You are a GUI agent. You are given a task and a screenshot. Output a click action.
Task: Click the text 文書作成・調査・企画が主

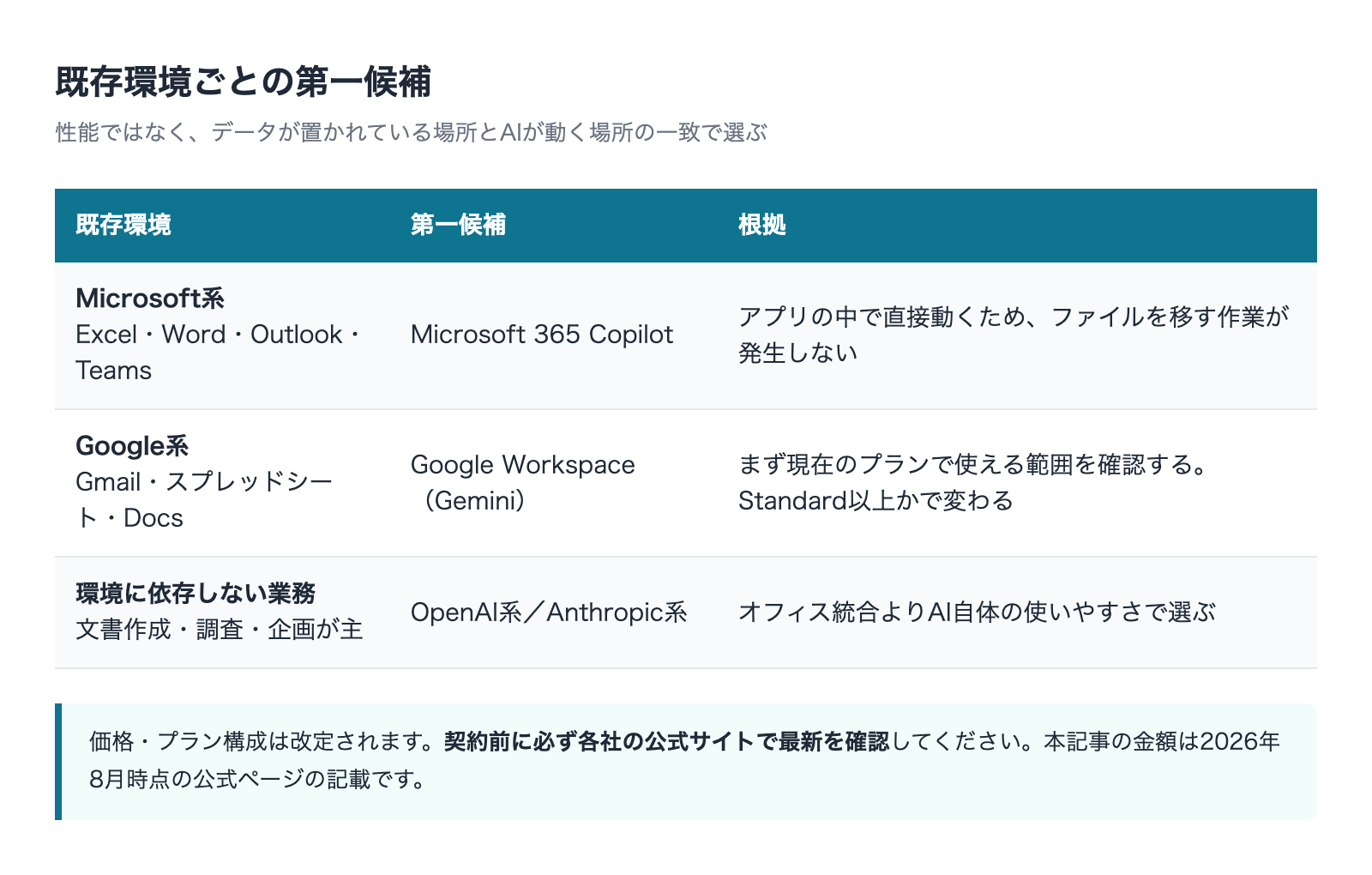[x=220, y=630]
